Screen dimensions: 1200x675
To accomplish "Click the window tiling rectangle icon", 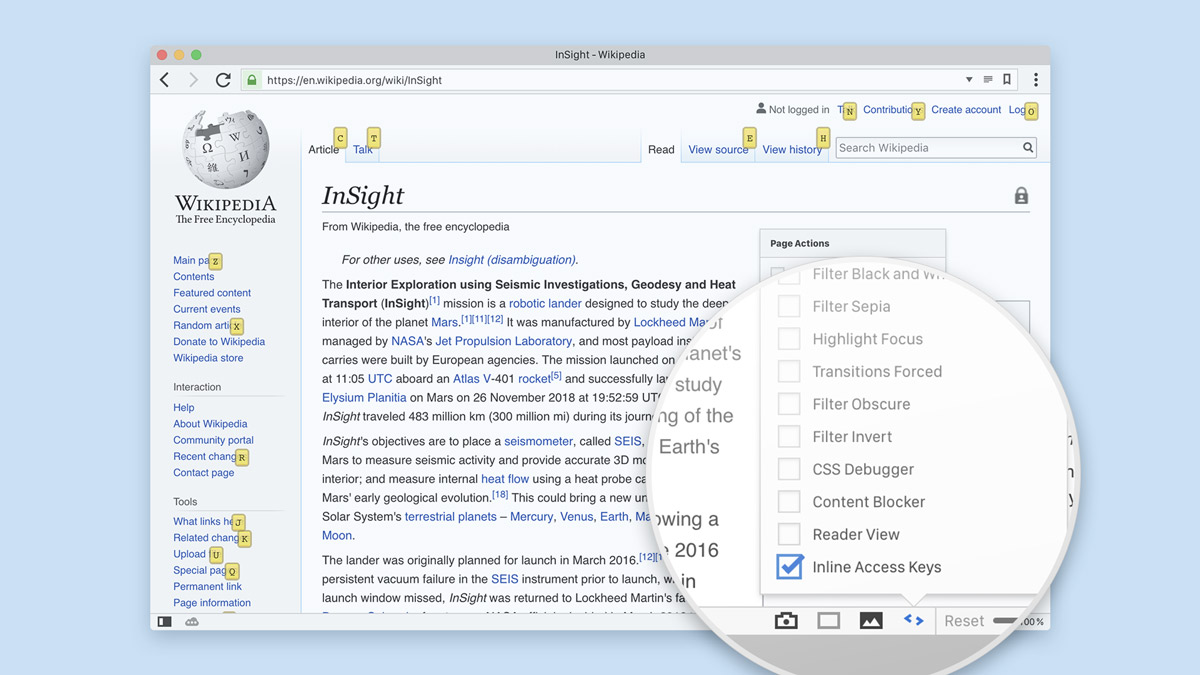I will 828,621.
